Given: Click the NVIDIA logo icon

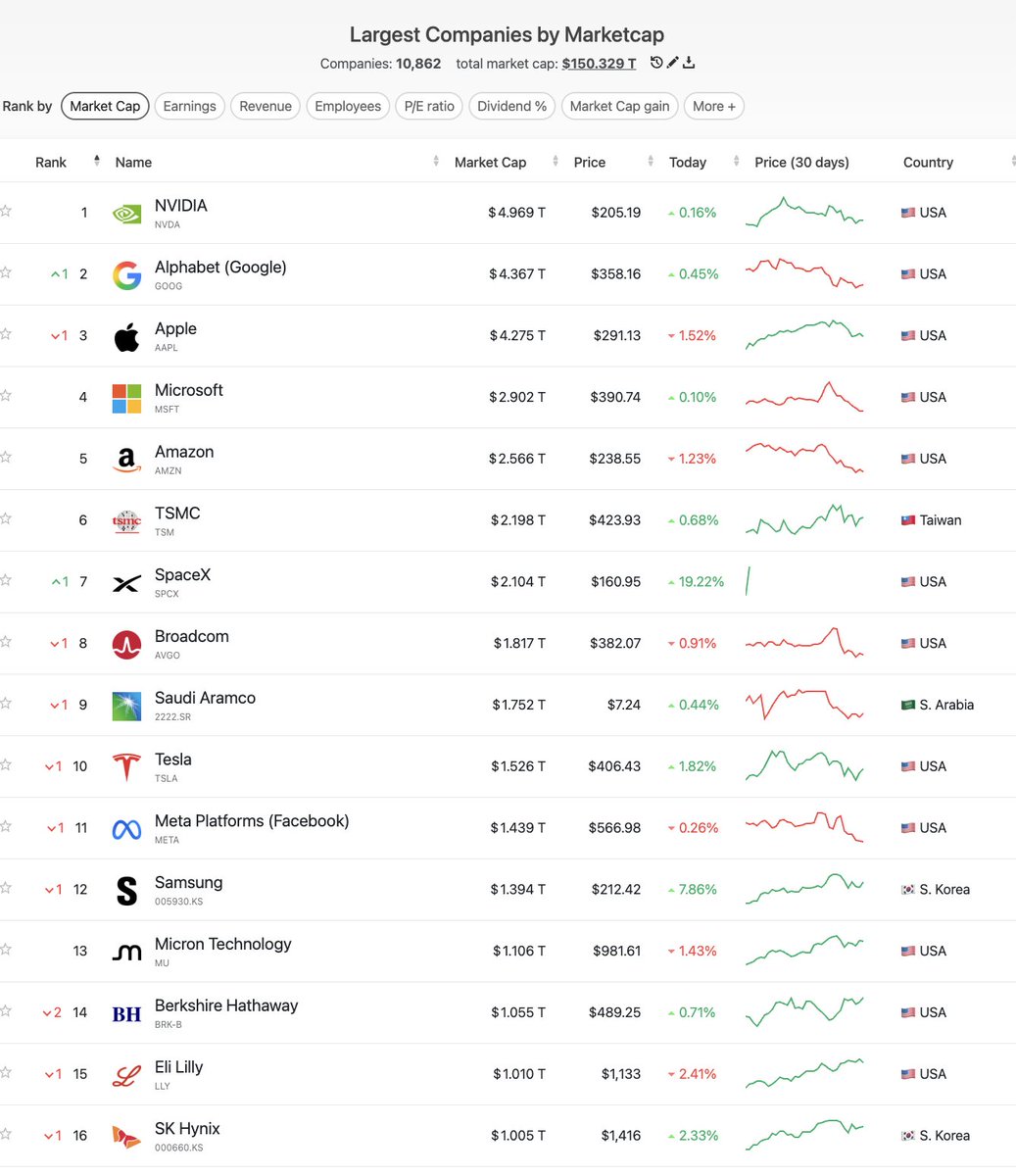Looking at the screenshot, I should [126, 214].
